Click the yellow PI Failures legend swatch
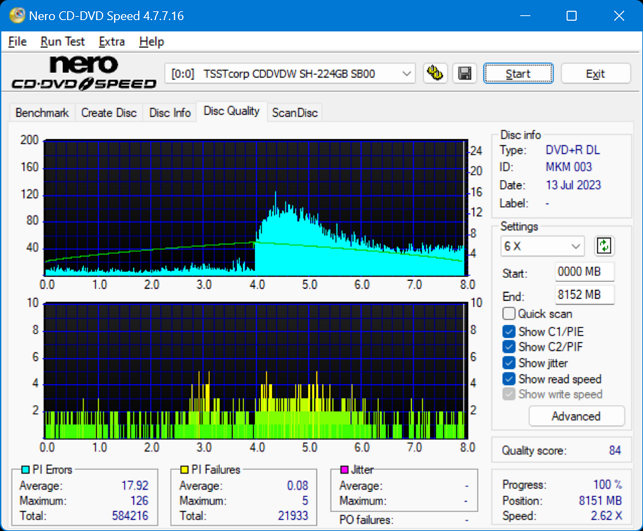 [x=184, y=469]
